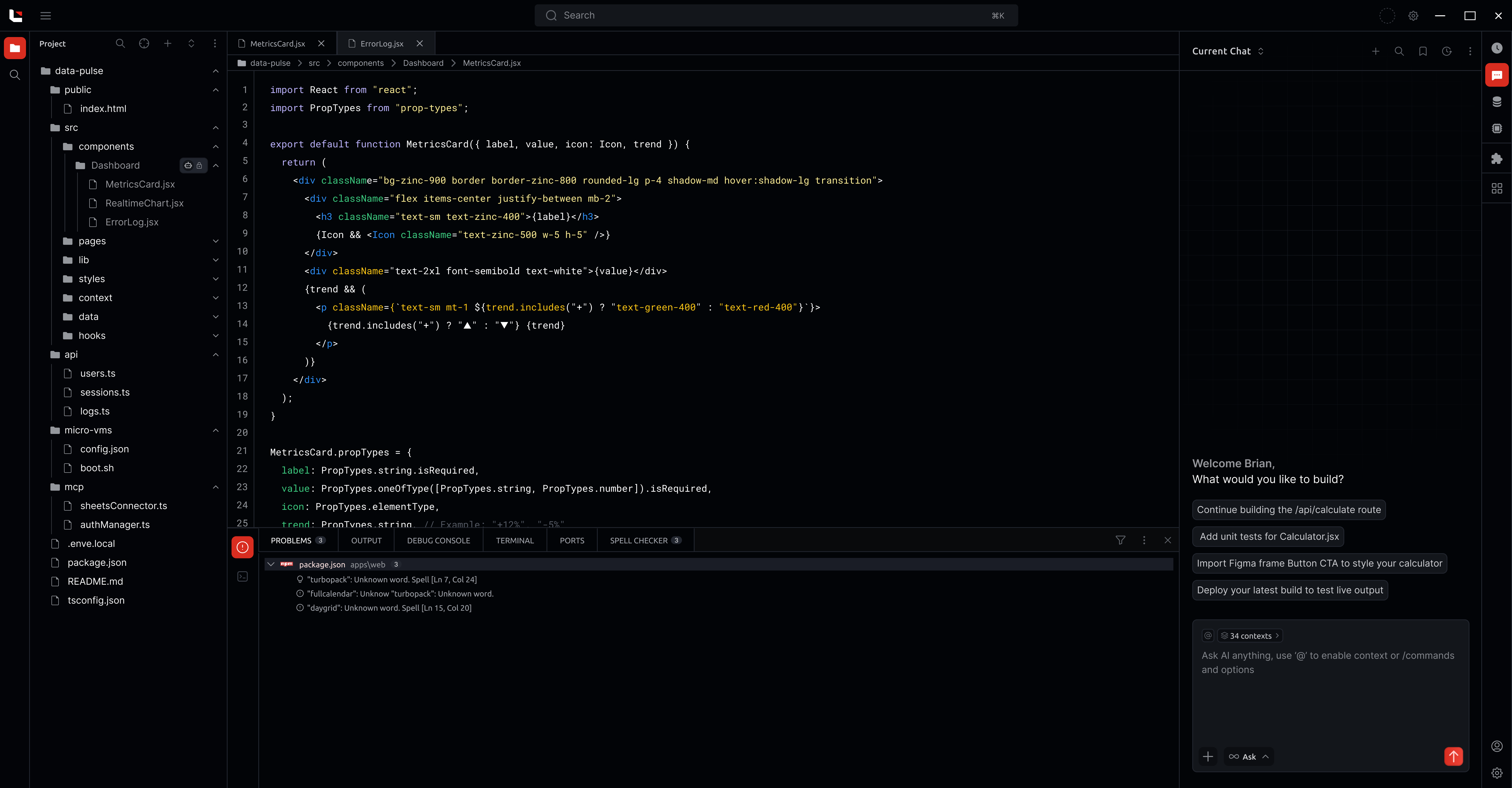Screen dimensions: 1512x788
Task: Toggle the AI robot indicator on Dashboard folder
Action: point(188,165)
